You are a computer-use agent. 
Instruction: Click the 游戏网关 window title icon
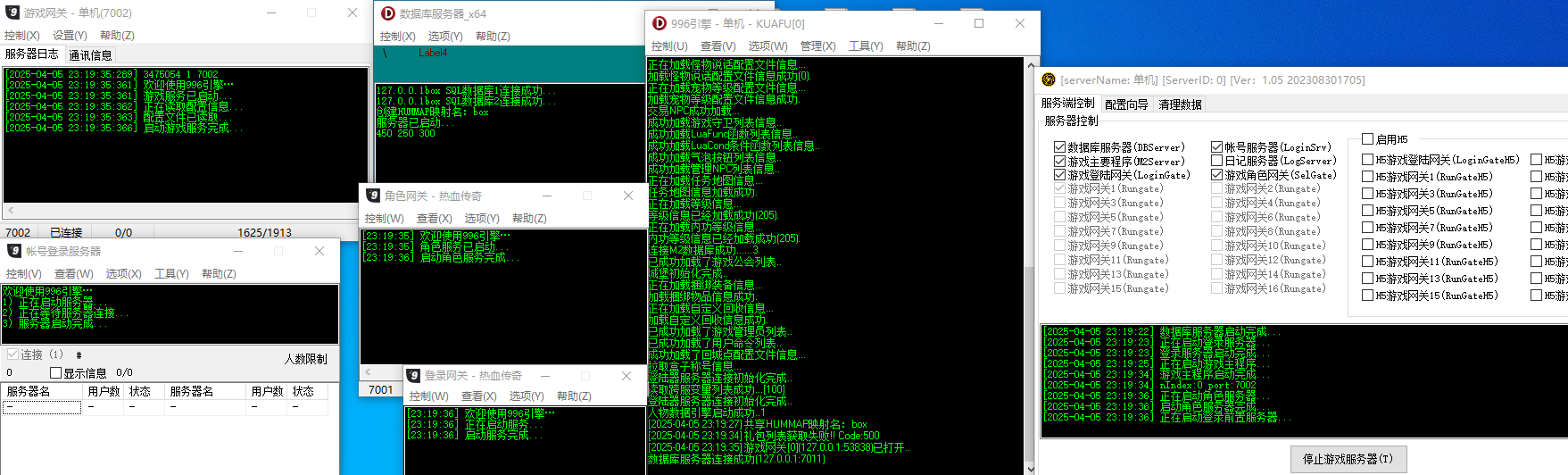[x=12, y=12]
